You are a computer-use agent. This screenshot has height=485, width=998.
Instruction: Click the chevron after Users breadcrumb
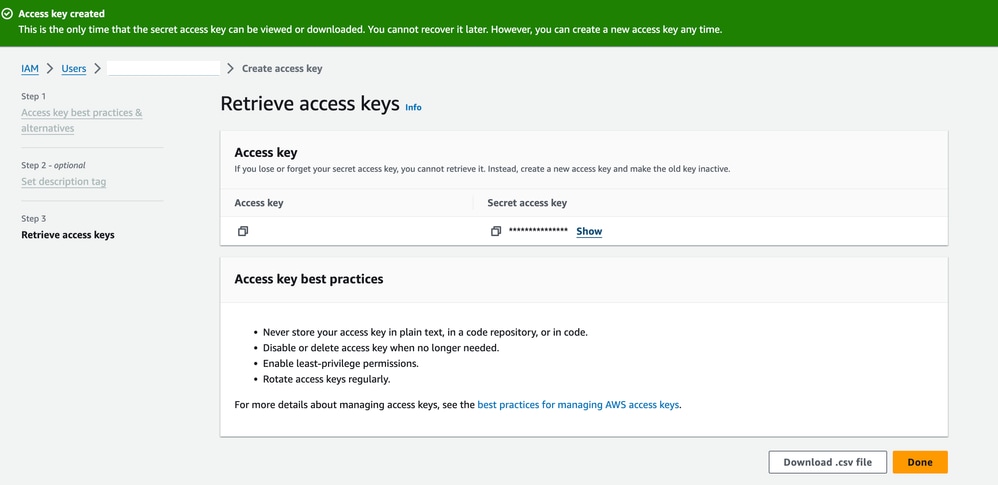tap(97, 68)
